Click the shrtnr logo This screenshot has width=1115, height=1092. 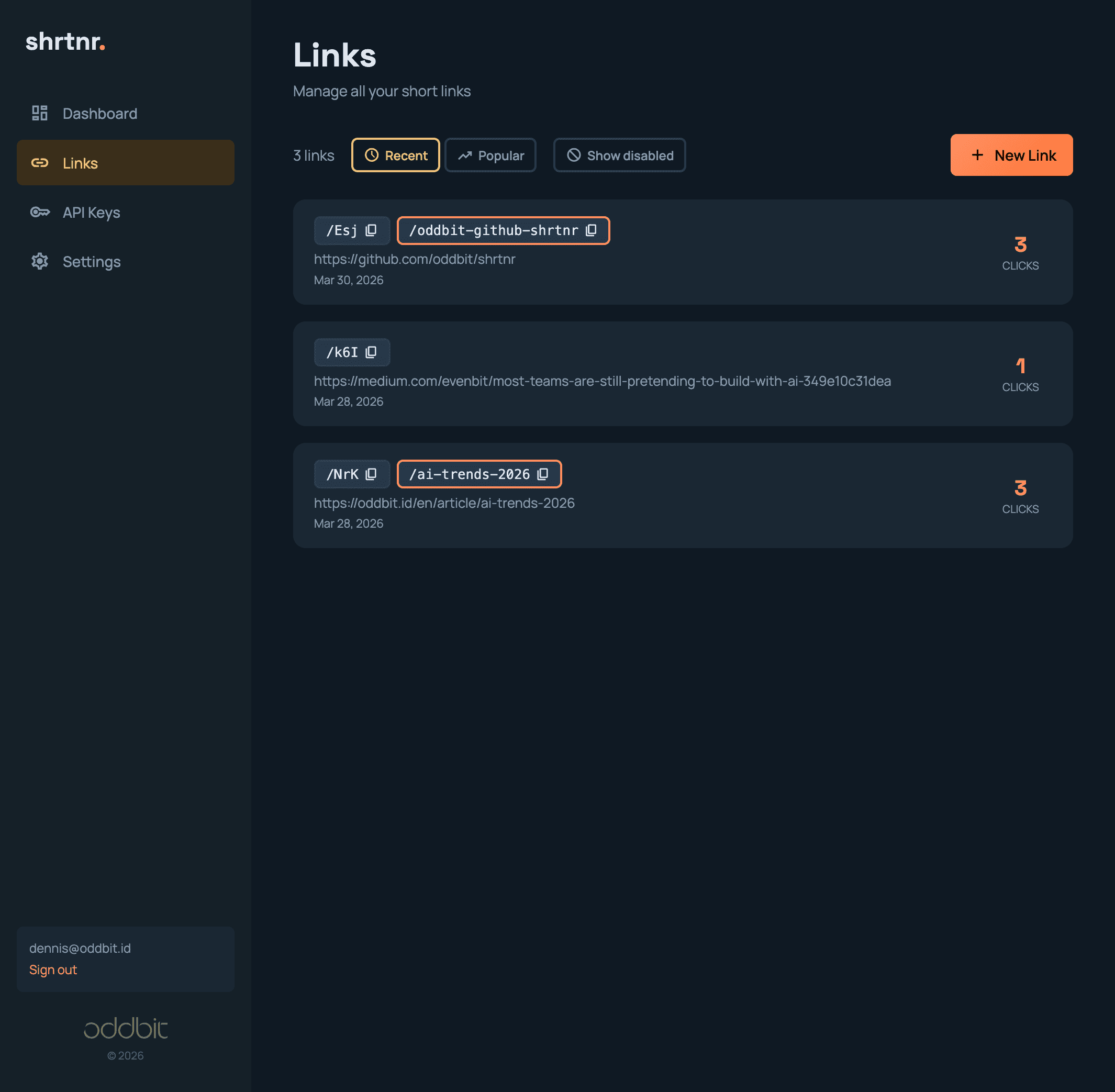(65, 42)
